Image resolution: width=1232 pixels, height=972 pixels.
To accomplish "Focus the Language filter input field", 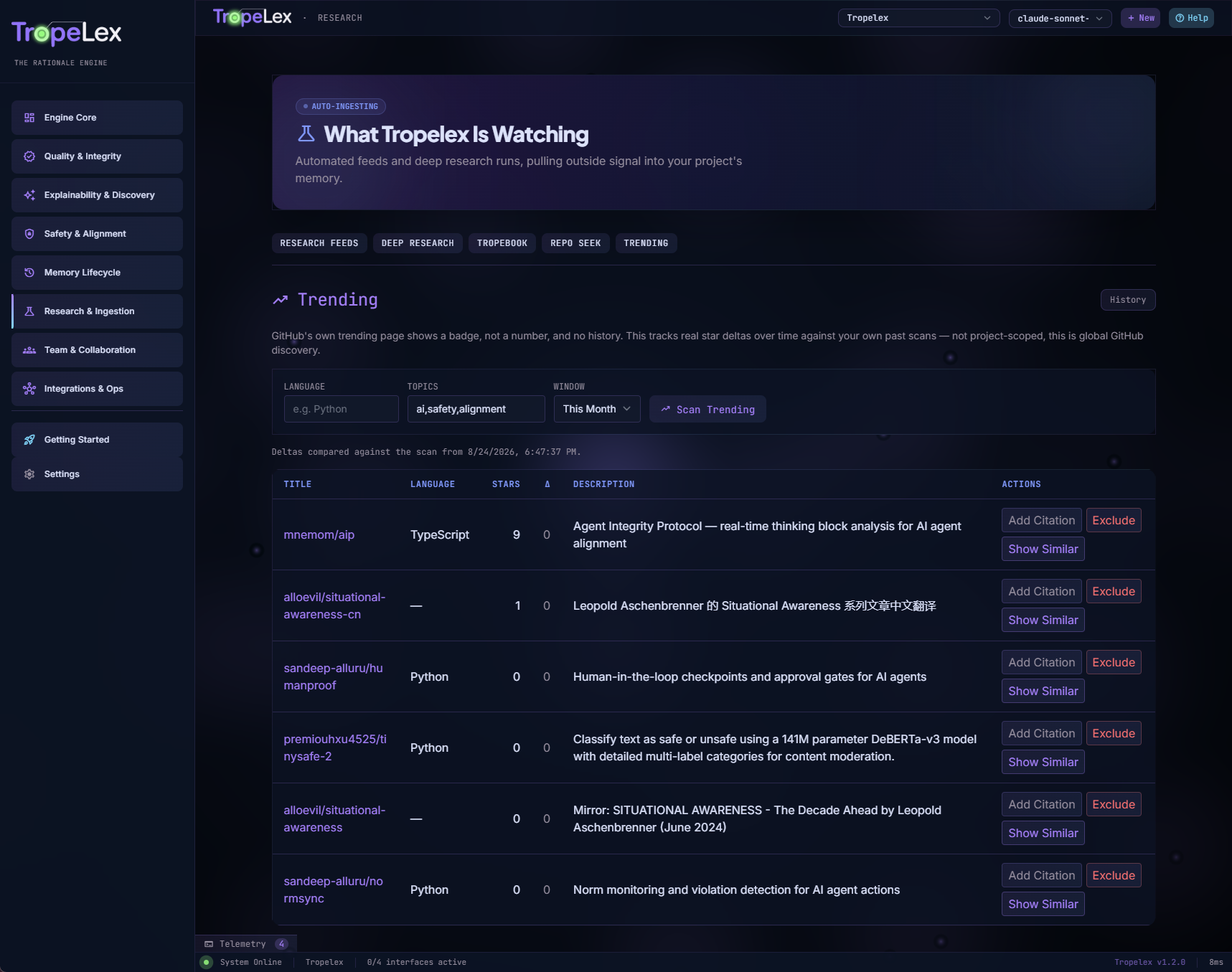I will 341,409.
